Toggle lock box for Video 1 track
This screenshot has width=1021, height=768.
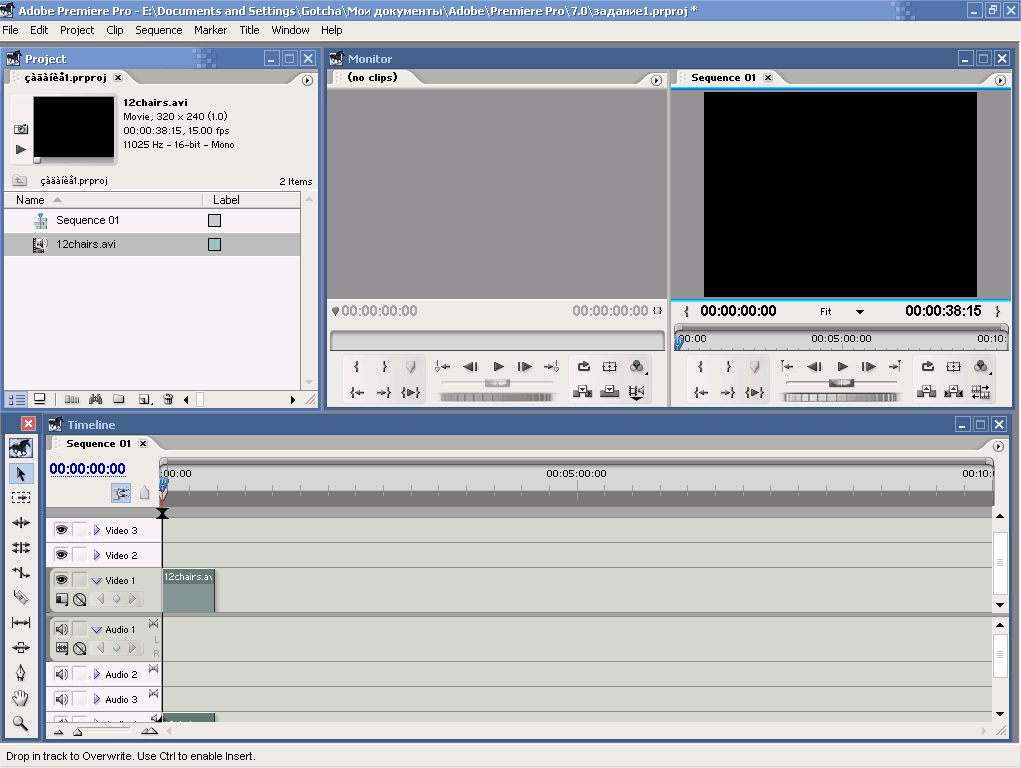tap(79, 579)
